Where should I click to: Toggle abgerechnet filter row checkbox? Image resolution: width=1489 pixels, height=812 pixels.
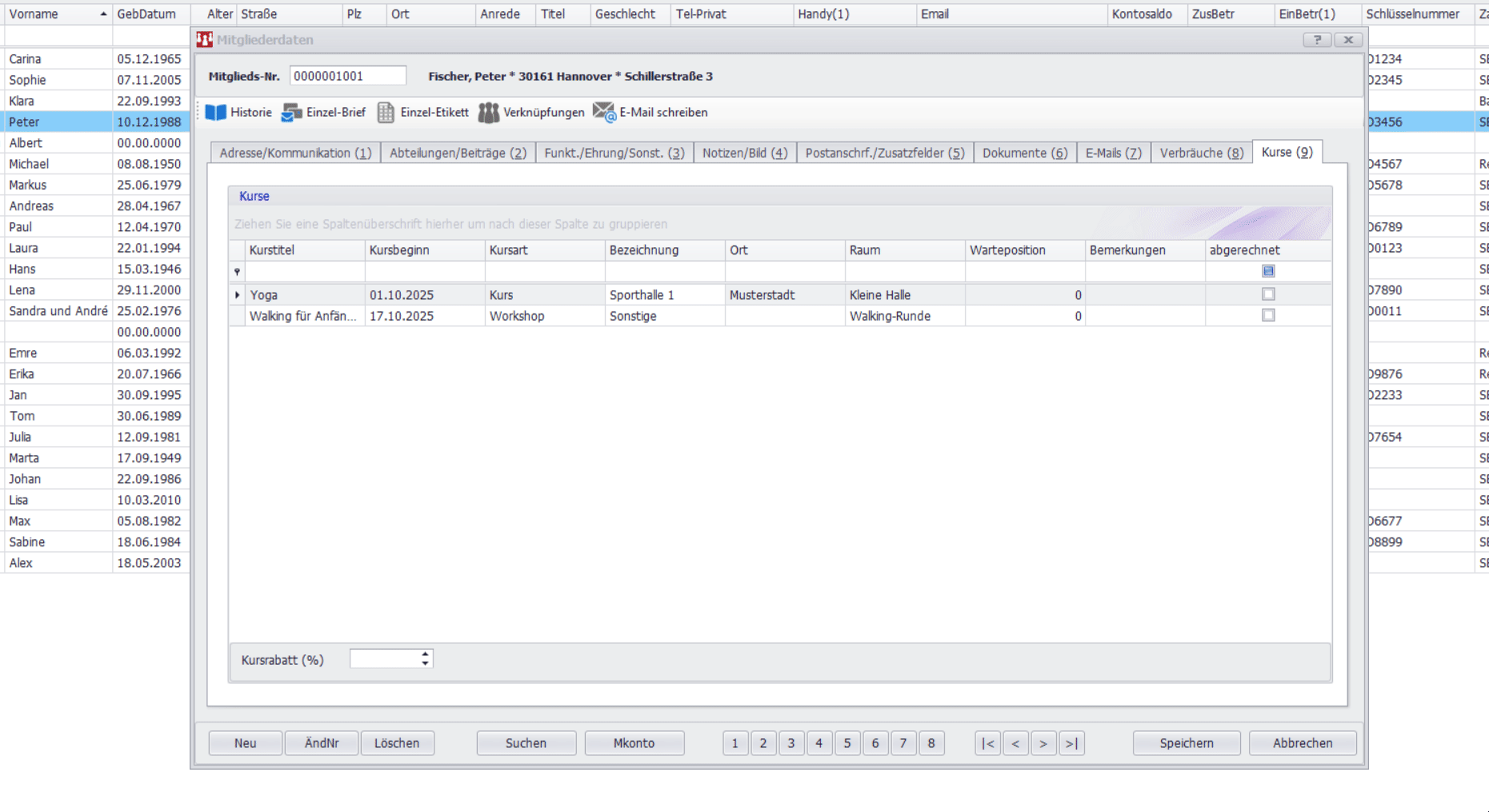[1268, 271]
